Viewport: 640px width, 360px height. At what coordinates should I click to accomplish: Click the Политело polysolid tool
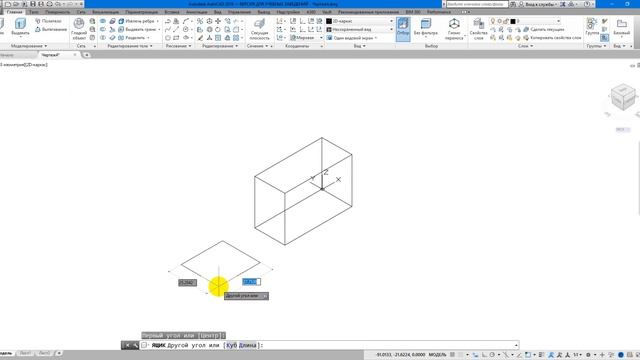49,21
